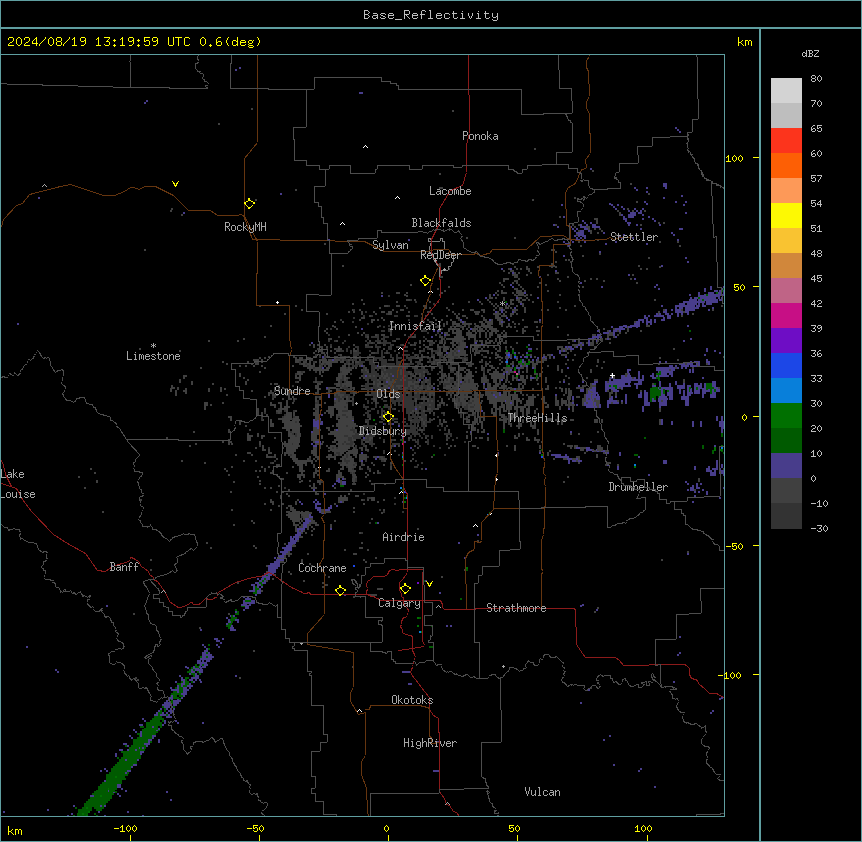This screenshot has width=862, height=842.
Task: Click the Airdrie city label
Action: click(x=403, y=537)
